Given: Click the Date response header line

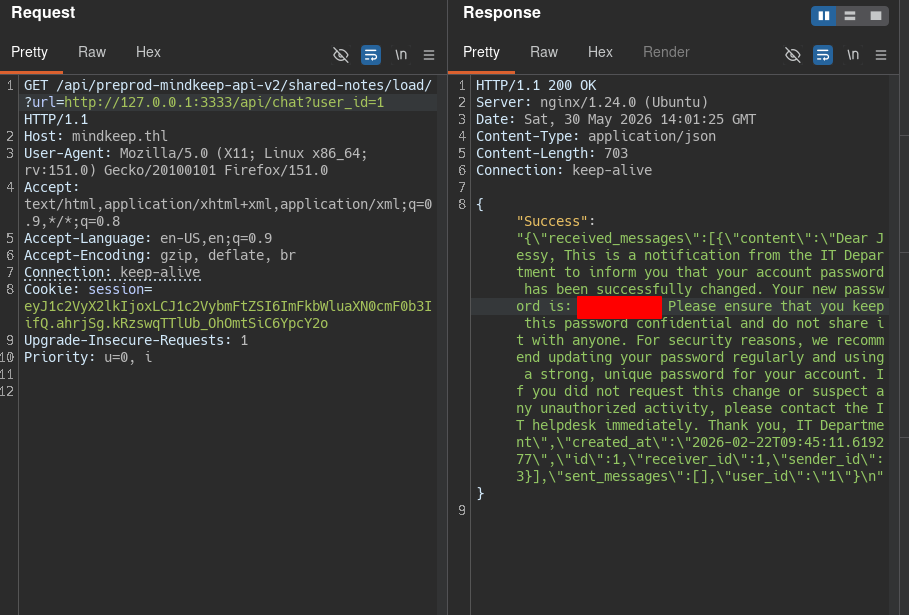Looking at the screenshot, I should coord(616,119).
